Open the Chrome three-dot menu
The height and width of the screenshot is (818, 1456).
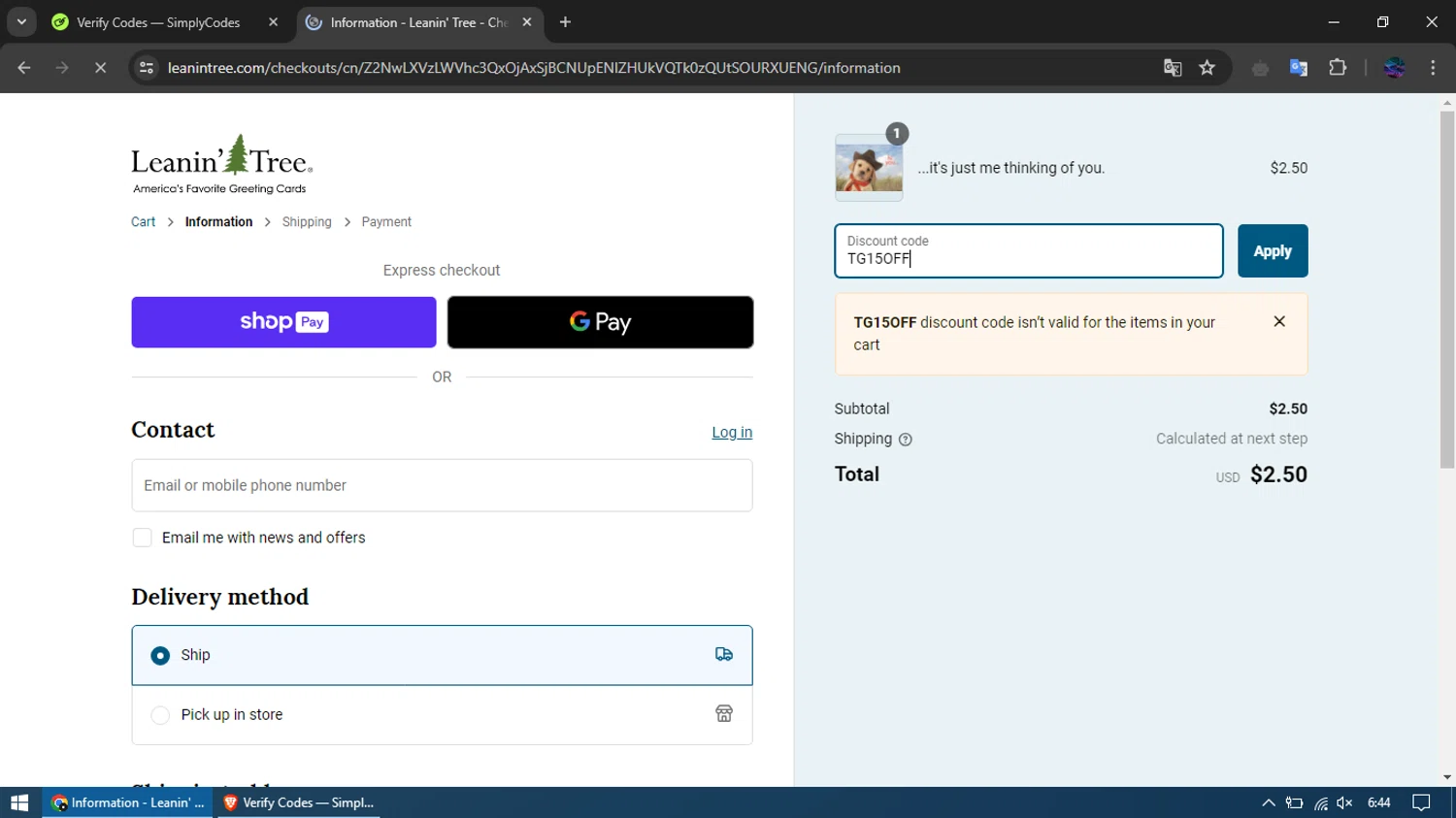pos(1434,68)
